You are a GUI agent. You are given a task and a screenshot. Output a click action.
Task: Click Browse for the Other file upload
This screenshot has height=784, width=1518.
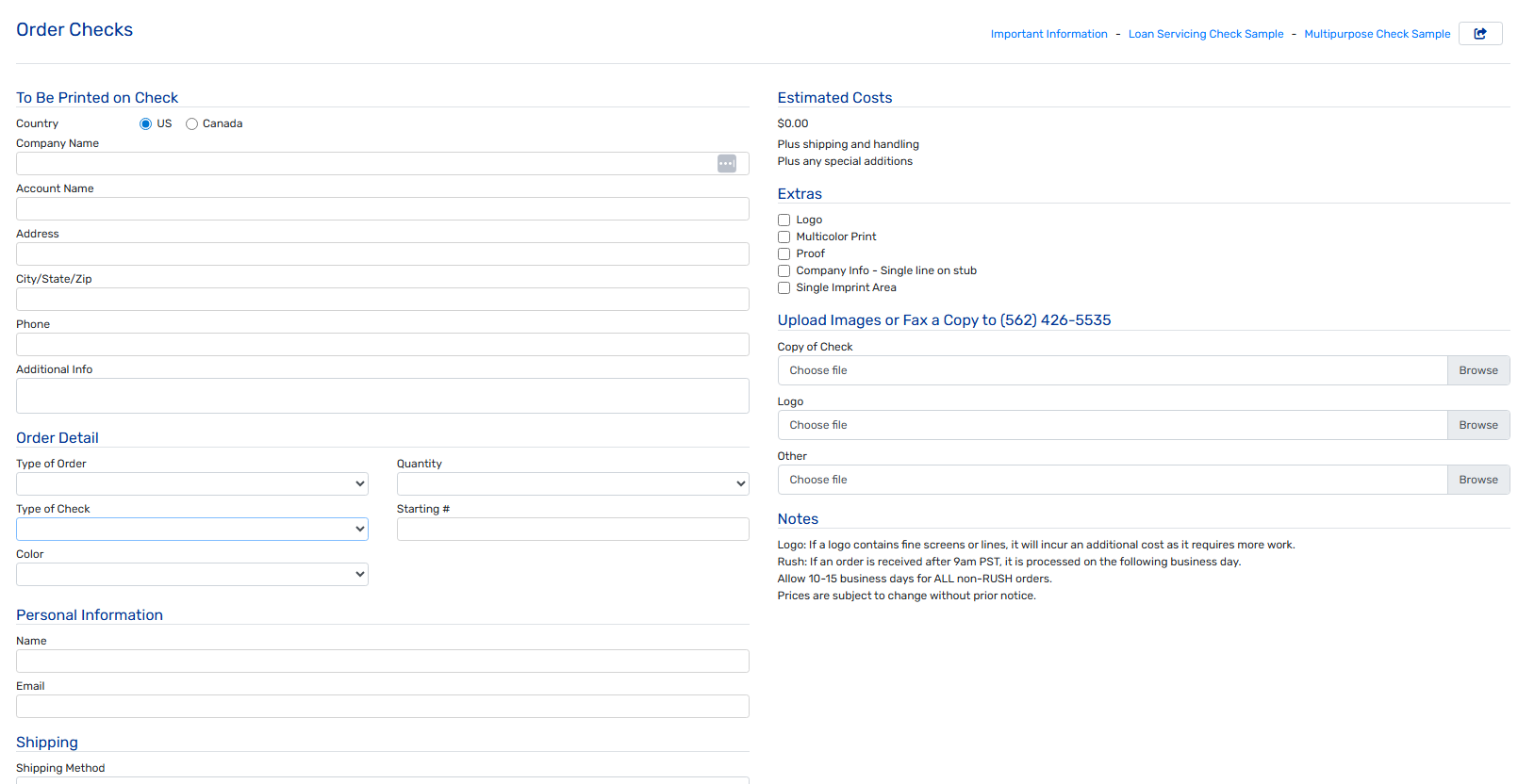coord(1477,480)
